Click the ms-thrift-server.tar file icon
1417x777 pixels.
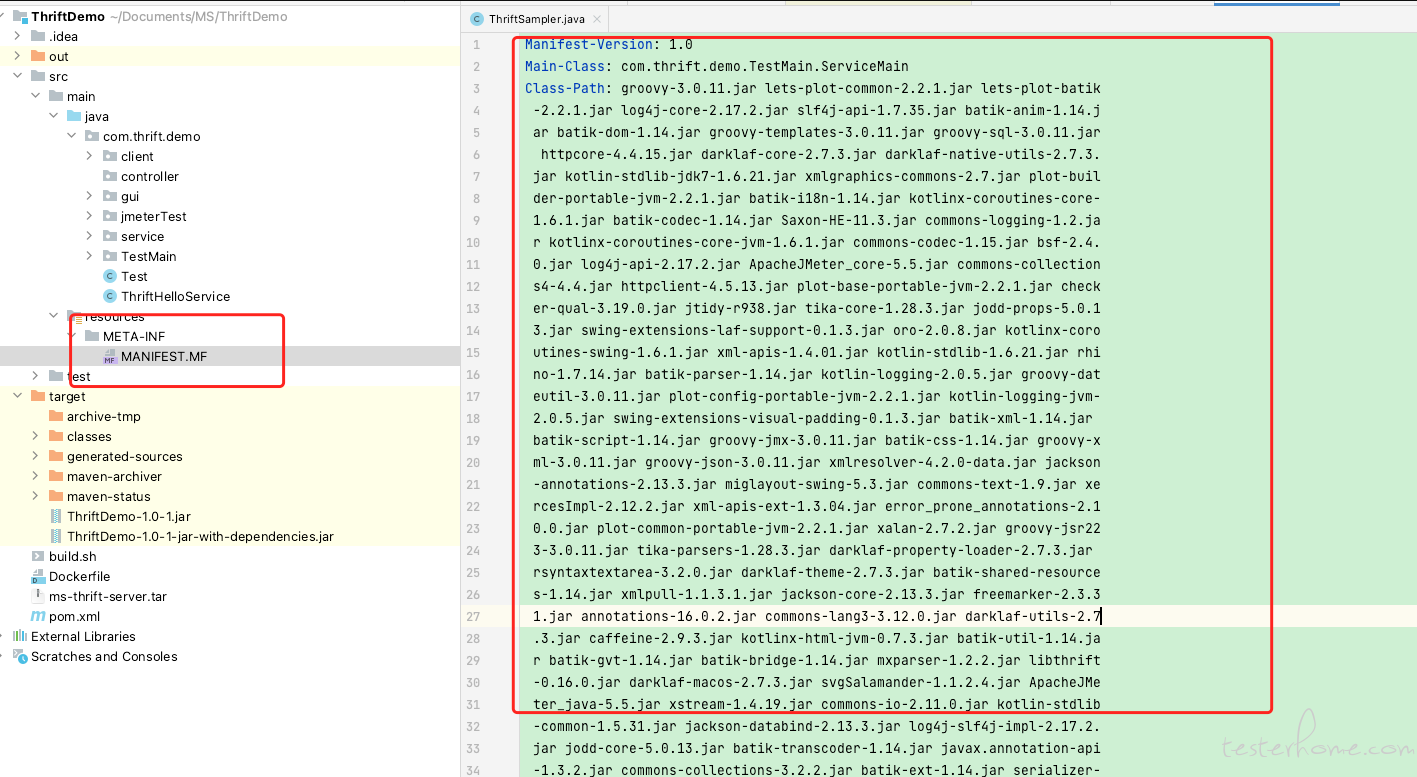tap(38, 596)
